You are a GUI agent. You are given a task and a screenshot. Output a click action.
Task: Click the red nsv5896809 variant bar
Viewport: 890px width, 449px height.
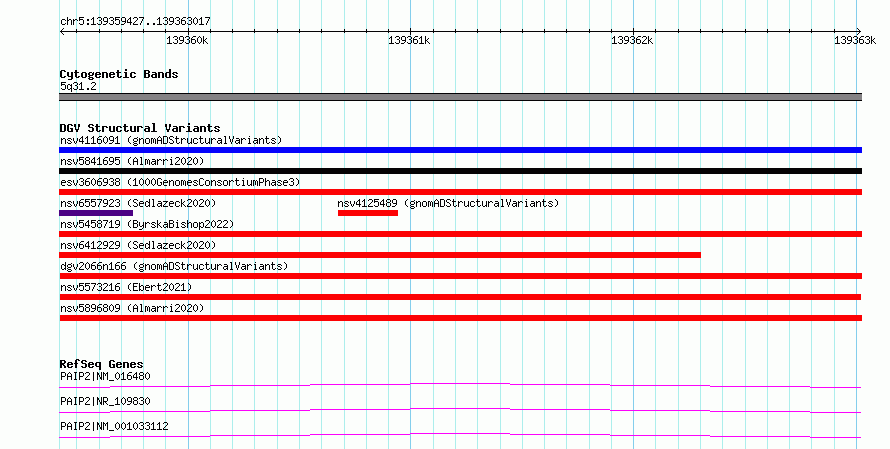pos(460,318)
